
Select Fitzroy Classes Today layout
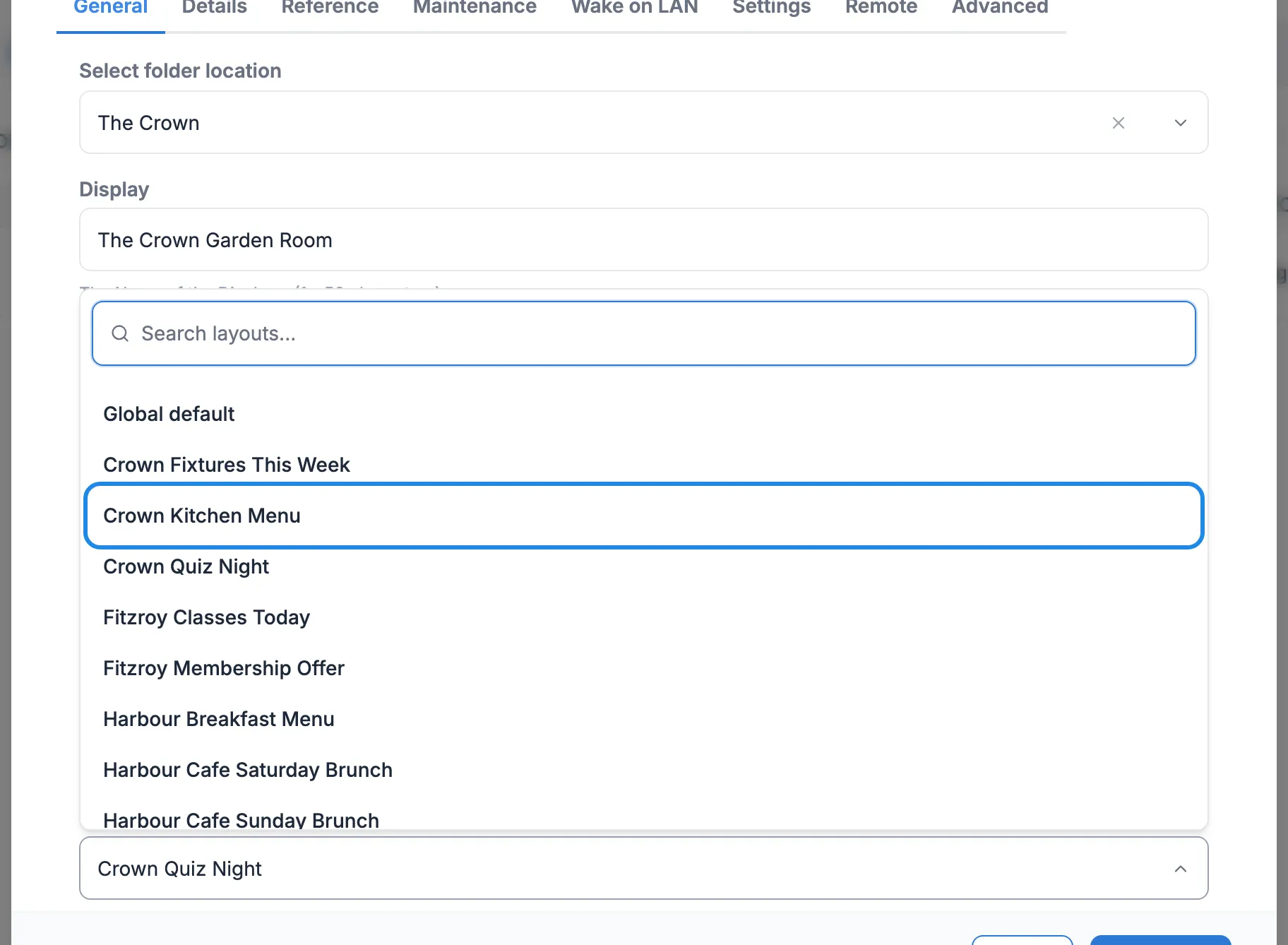[x=644, y=617]
